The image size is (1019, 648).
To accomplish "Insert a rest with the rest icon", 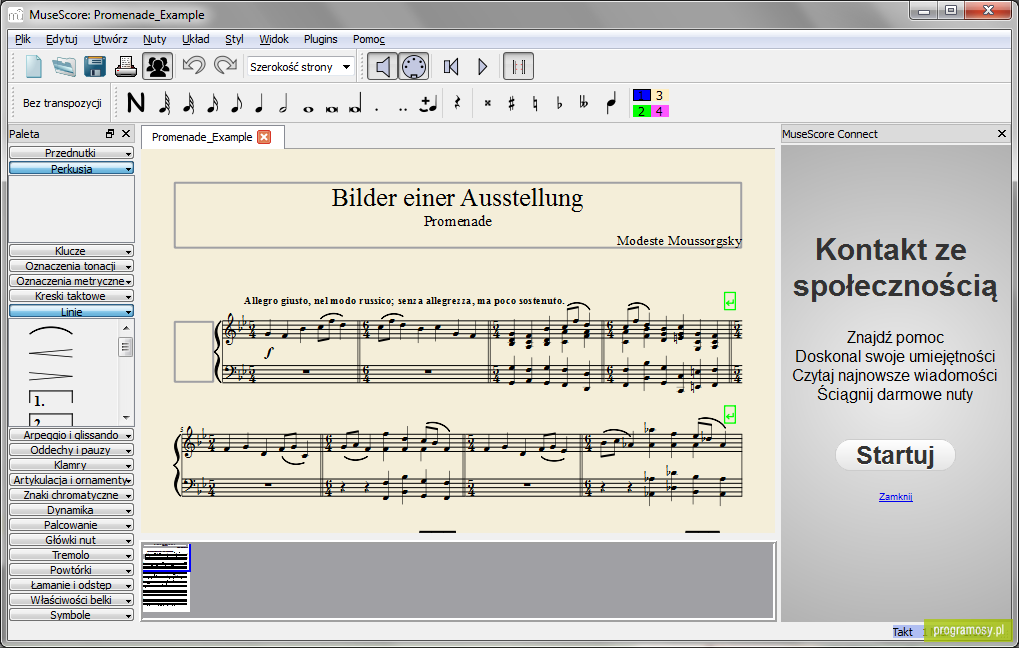I will click(458, 103).
